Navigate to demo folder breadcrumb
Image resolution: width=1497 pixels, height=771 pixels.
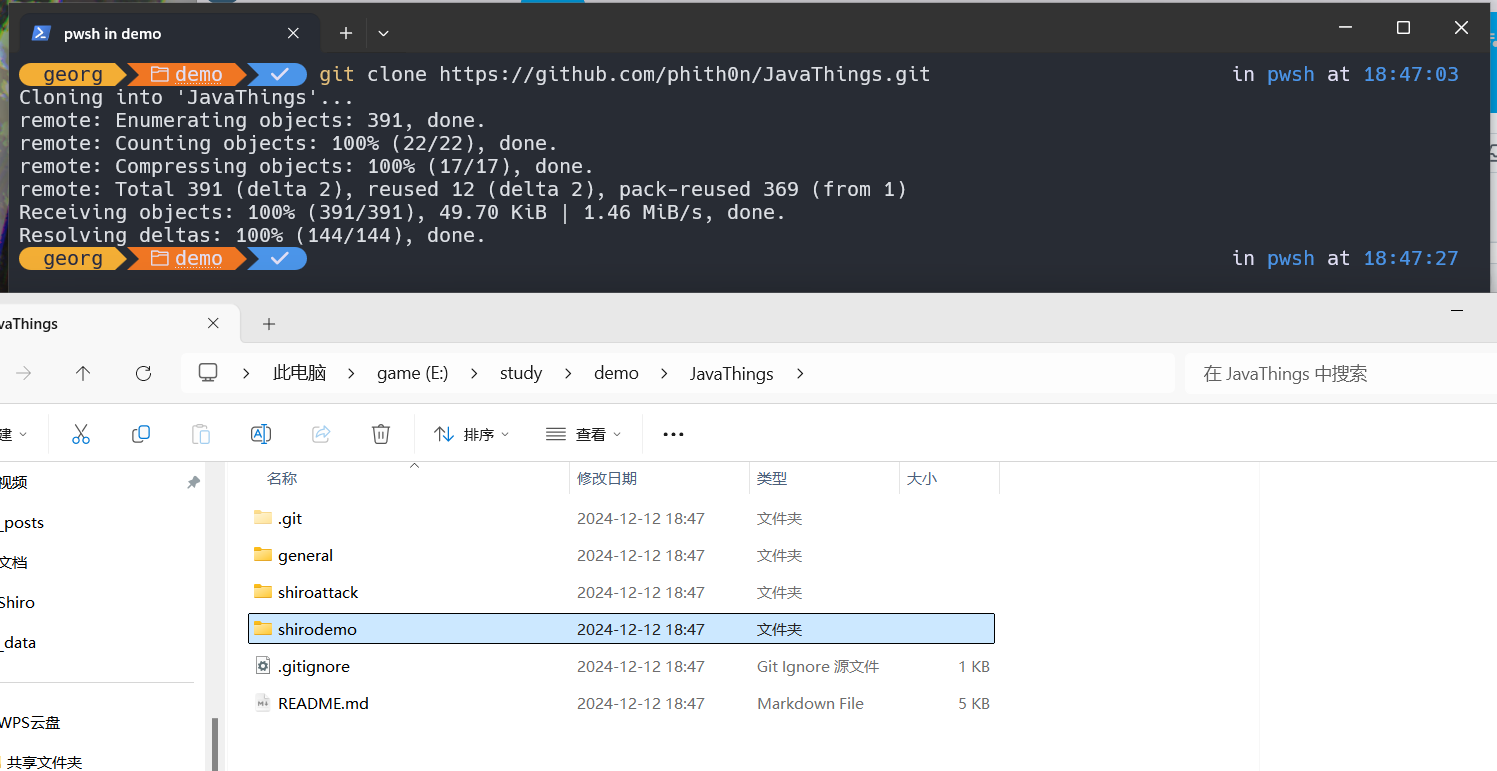pyautogui.click(x=616, y=373)
